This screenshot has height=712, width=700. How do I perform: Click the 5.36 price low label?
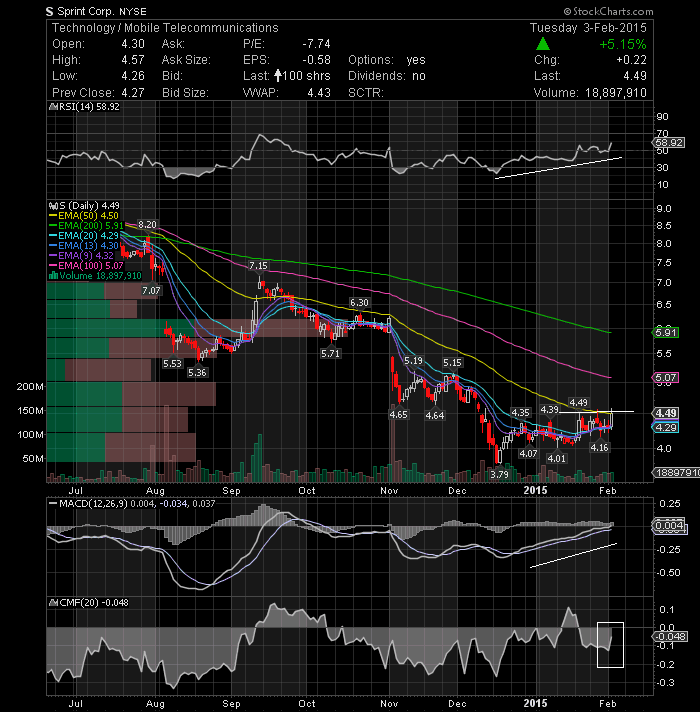197,372
